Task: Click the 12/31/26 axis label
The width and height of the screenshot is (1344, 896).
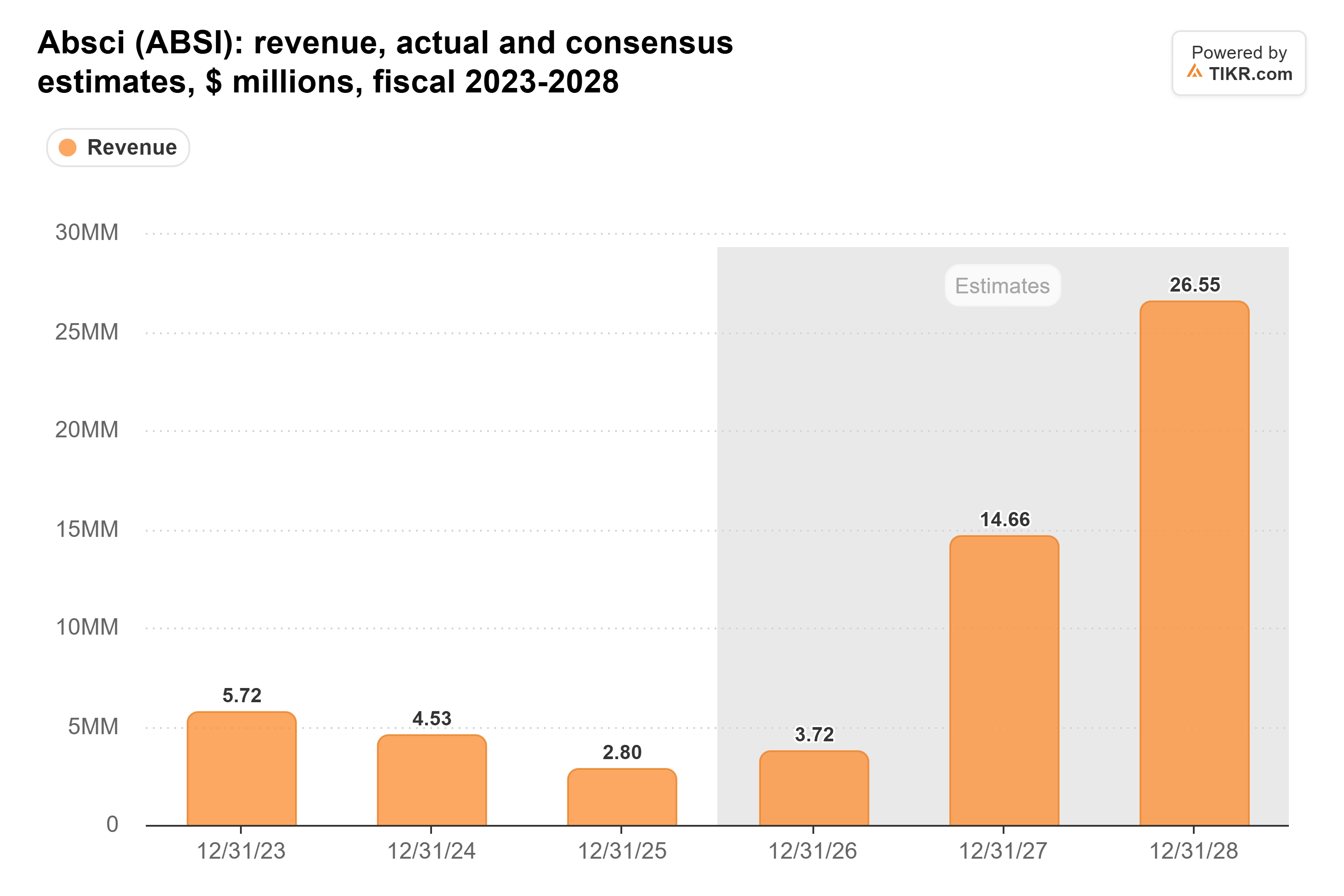Action: [x=812, y=852]
